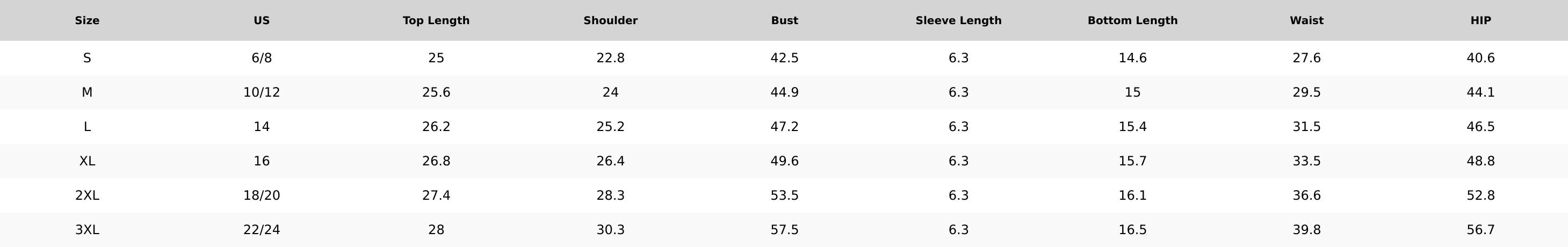
Task: Click the Sleeve Length column header
Action: (959, 21)
